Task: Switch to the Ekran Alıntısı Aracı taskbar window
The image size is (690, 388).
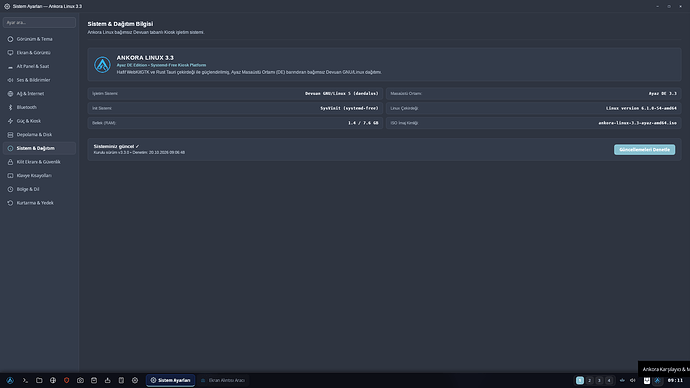Action: point(223,381)
